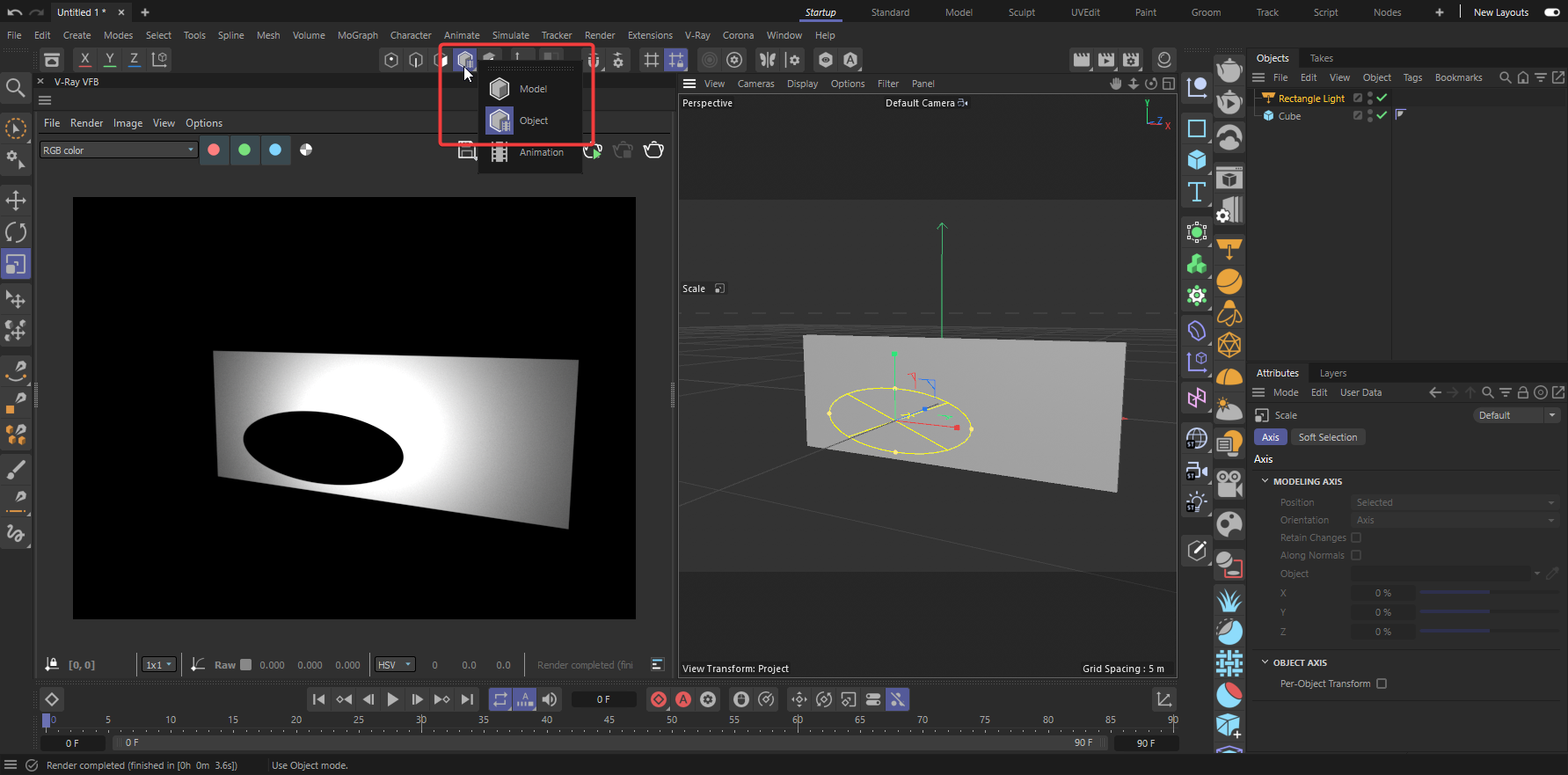Toggle loop playback
1568x775 pixels.
(x=500, y=699)
